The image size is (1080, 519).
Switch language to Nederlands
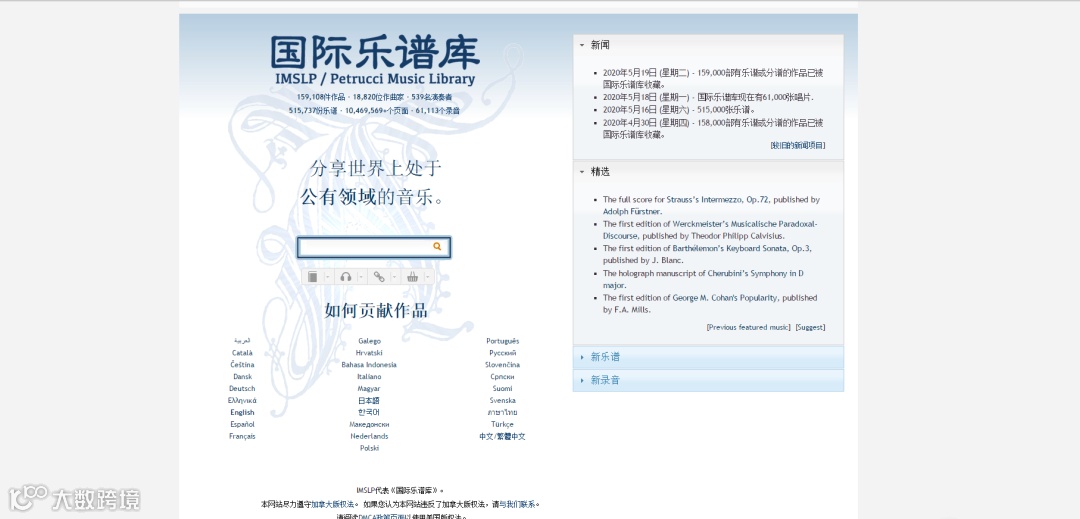tap(369, 436)
